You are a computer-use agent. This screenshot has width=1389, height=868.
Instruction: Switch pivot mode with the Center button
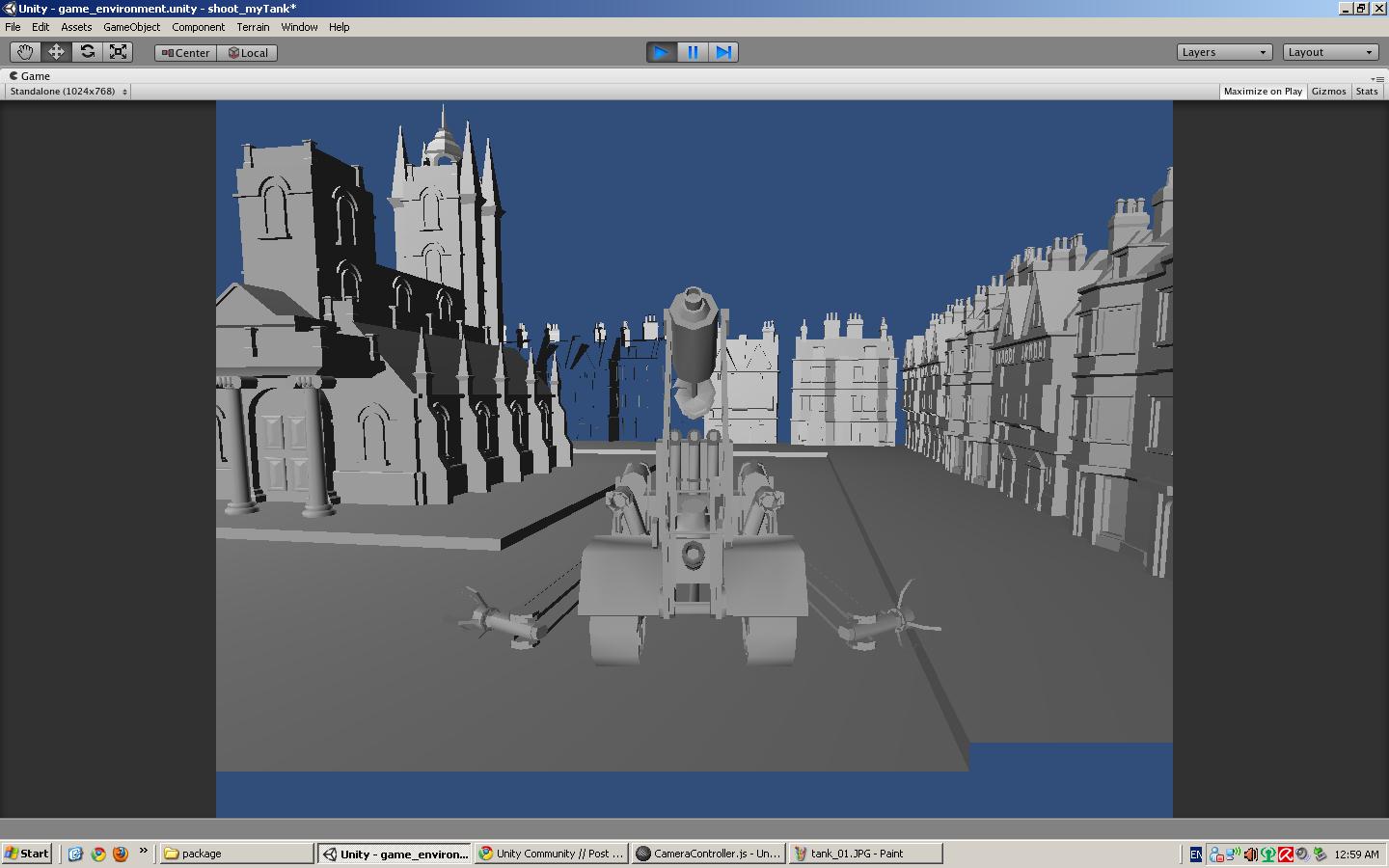[x=184, y=53]
